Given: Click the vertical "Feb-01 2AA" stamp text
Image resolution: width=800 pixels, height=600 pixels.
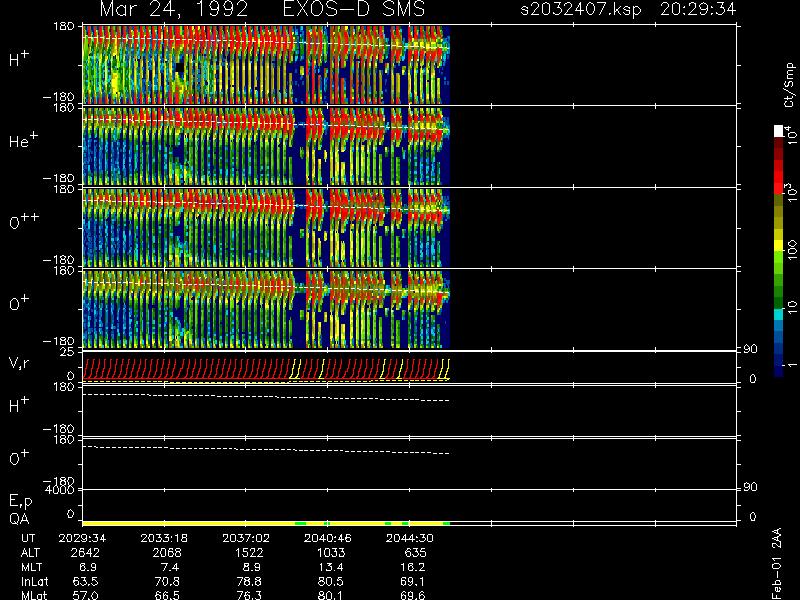Looking at the screenshot, I should pyautogui.click(x=777, y=563).
